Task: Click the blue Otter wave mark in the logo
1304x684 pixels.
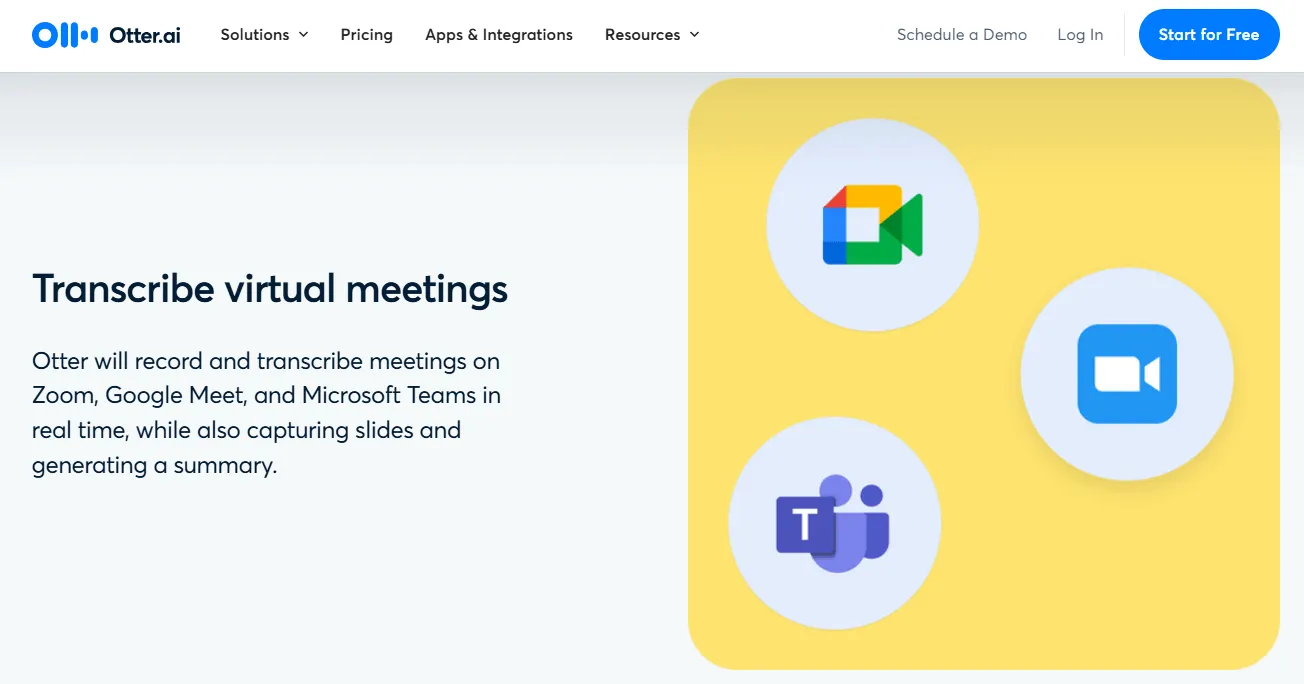Action: coord(62,34)
